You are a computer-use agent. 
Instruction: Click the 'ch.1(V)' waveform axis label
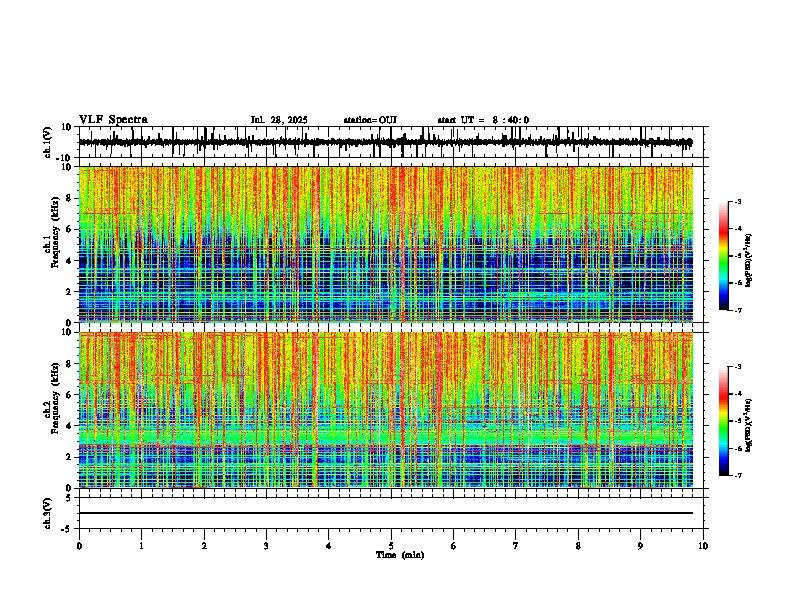pyautogui.click(x=48, y=142)
